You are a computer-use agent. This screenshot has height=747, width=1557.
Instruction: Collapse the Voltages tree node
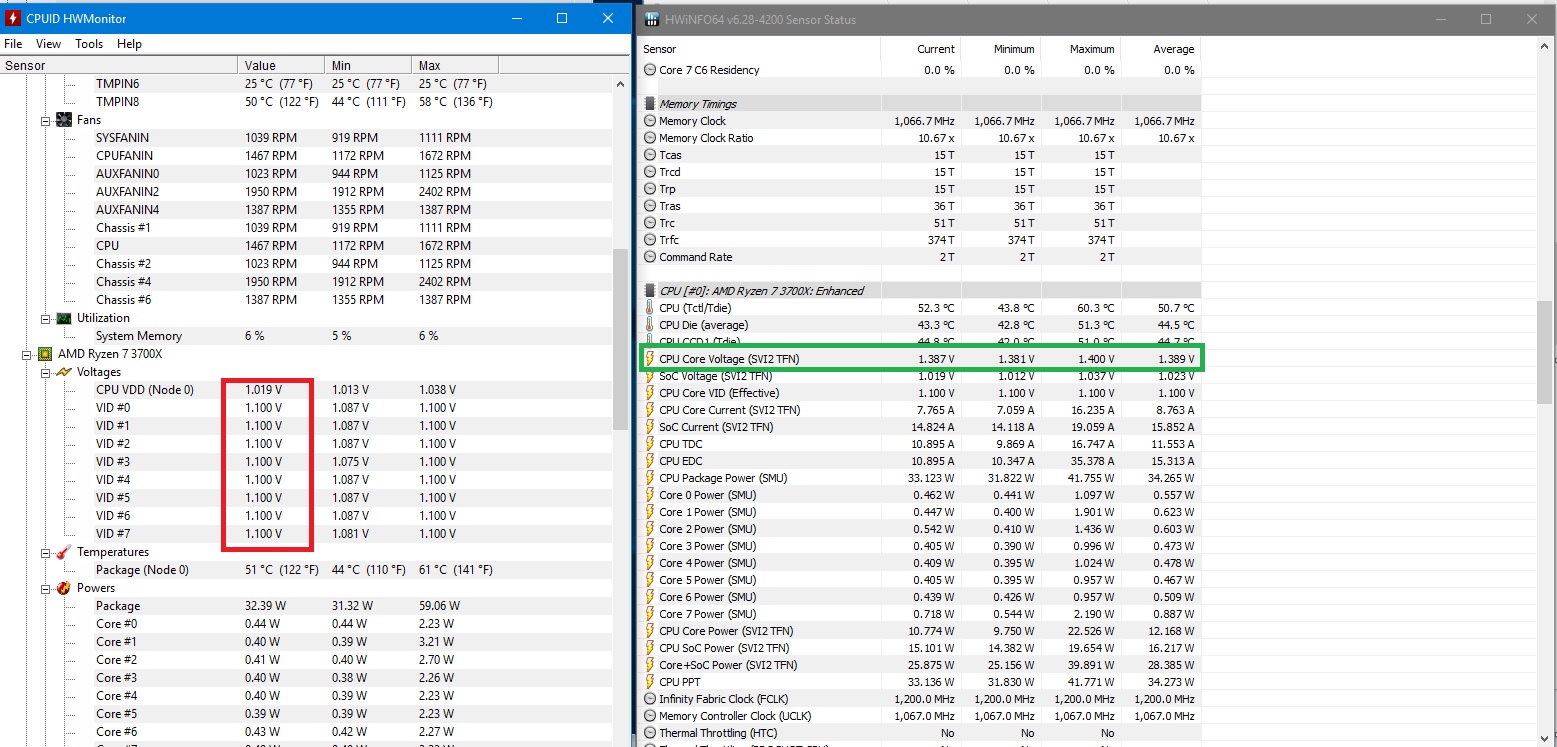46,372
